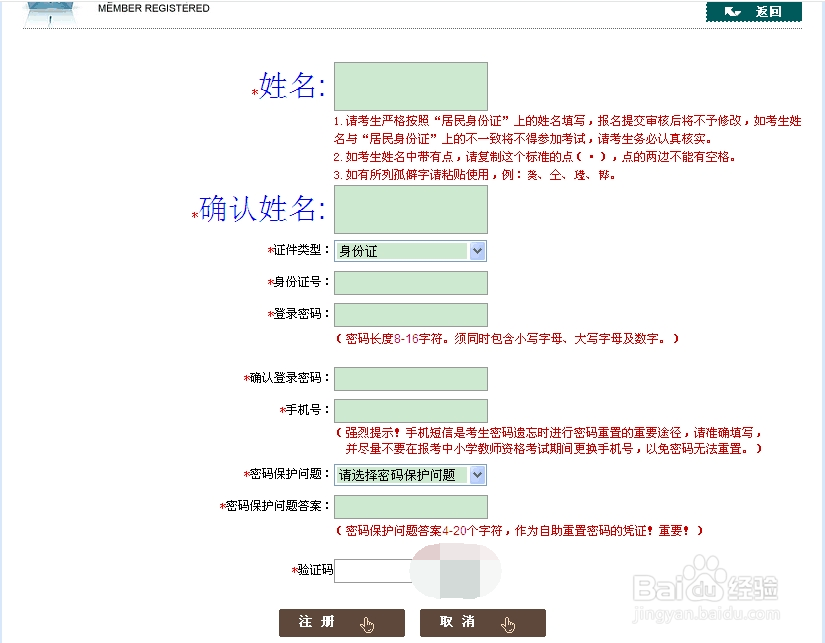Click the 验证码 captcha input box
The height and width of the screenshot is (643, 825).
click(371, 570)
